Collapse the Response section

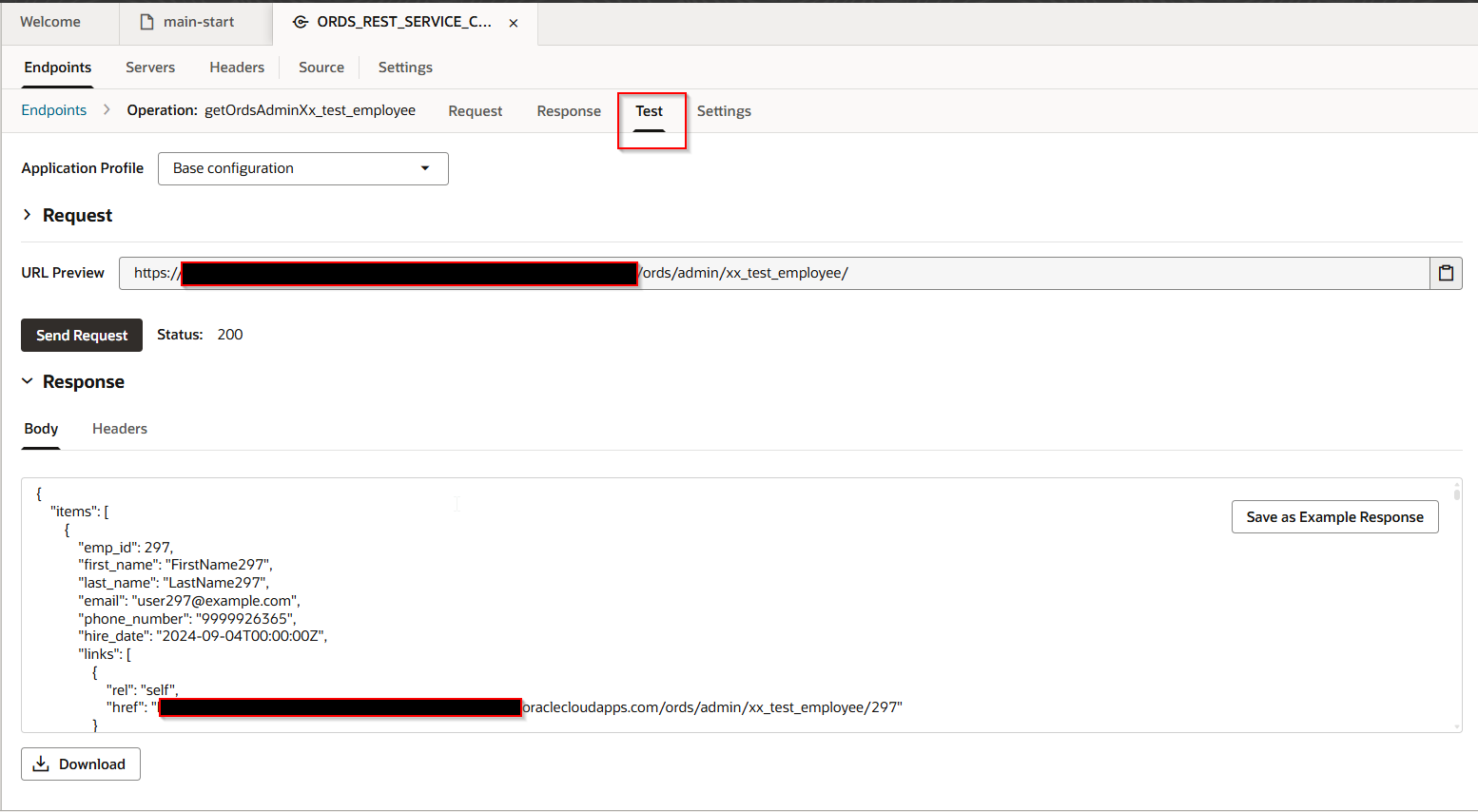pyautogui.click(x=28, y=381)
